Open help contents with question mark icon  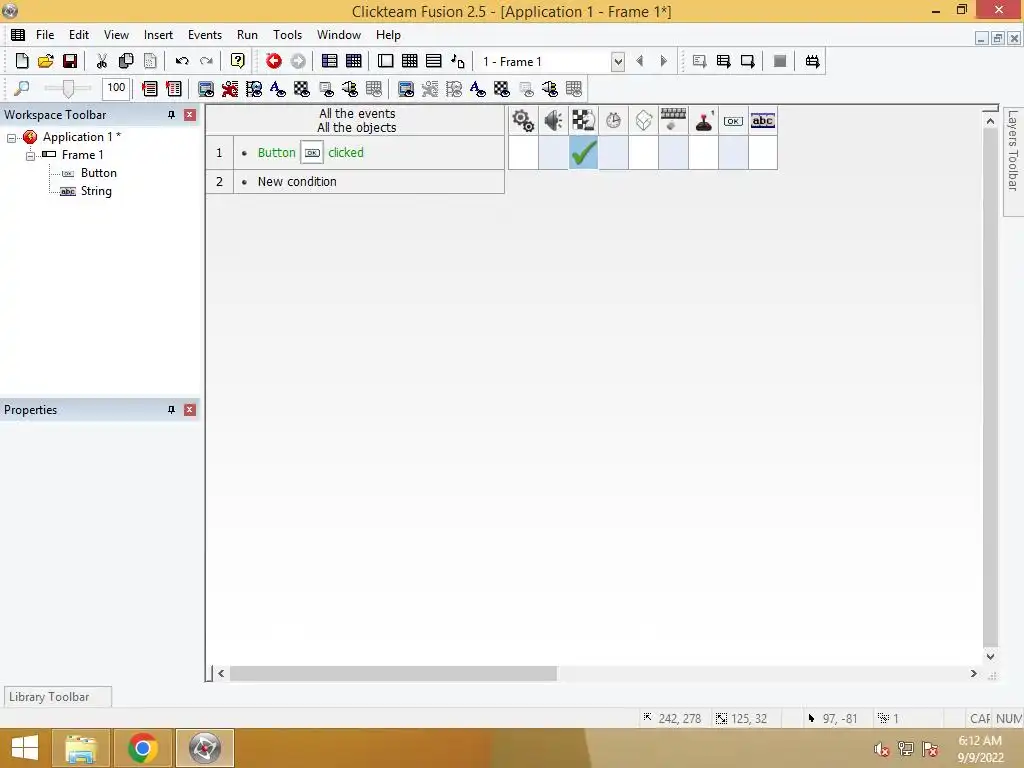pyautogui.click(x=238, y=61)
